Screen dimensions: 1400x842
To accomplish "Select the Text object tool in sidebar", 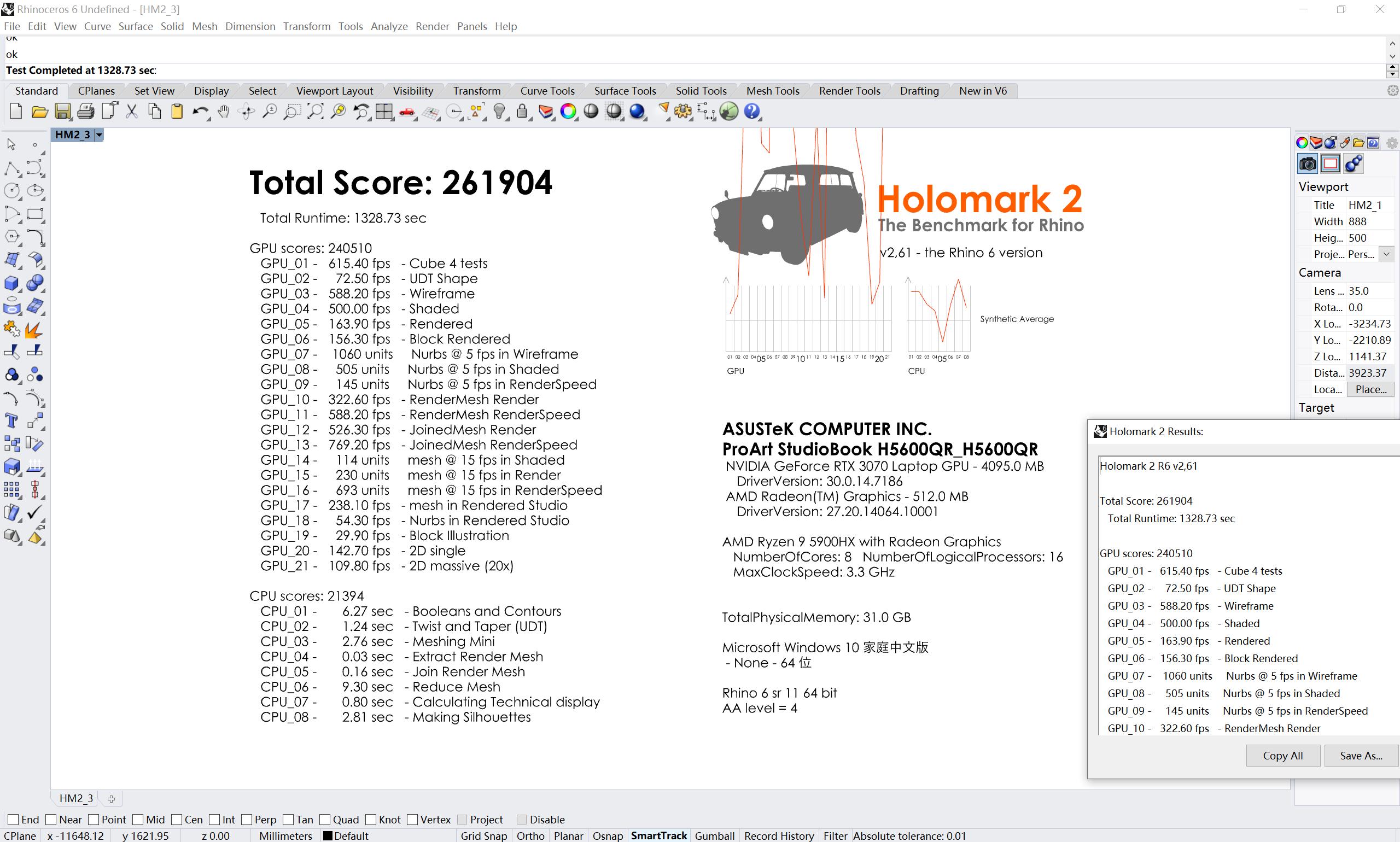I will pyautogui.click(x=11, y=421).
